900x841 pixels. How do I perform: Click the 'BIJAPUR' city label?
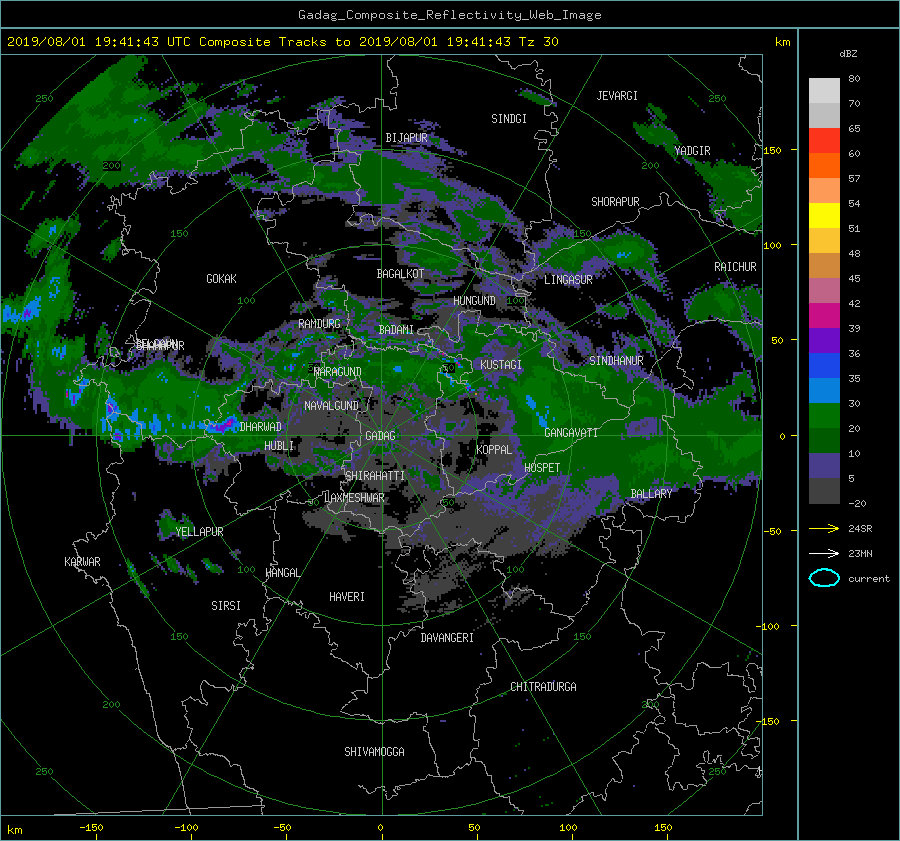click(x=406, y=138)
